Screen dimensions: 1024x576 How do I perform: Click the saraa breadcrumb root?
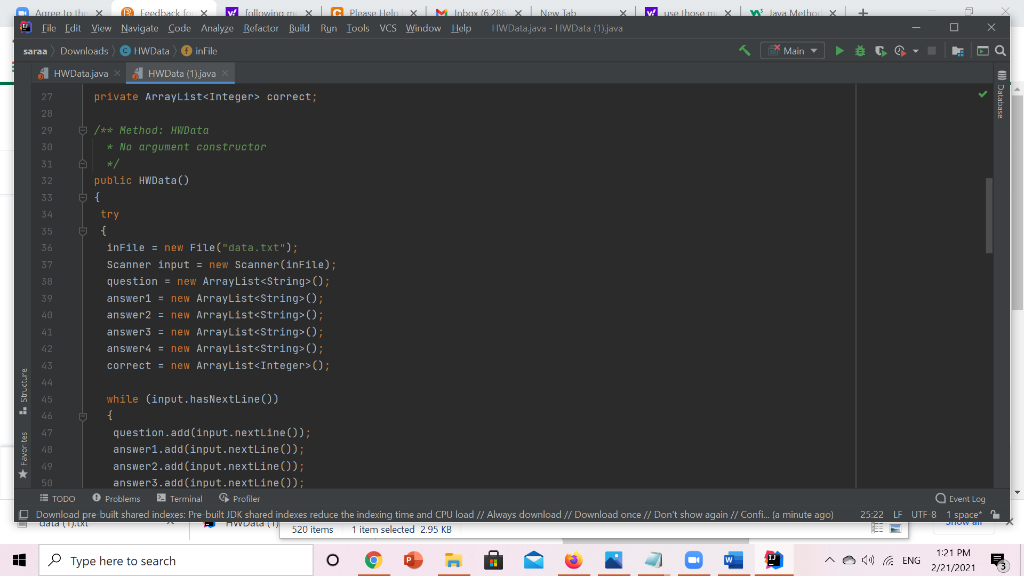tap(35, 51)
